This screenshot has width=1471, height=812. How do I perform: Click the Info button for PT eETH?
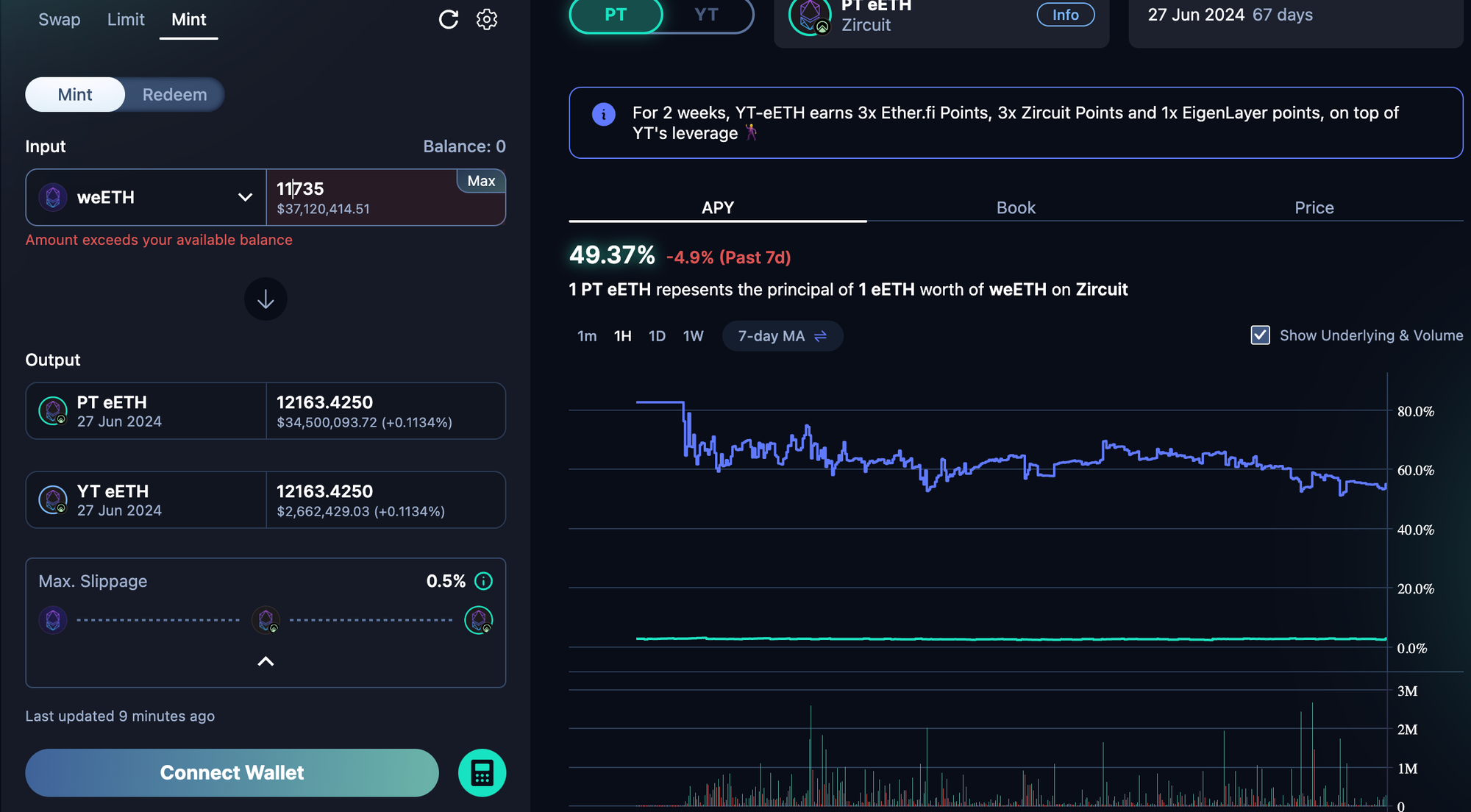tap(1065, 15)
